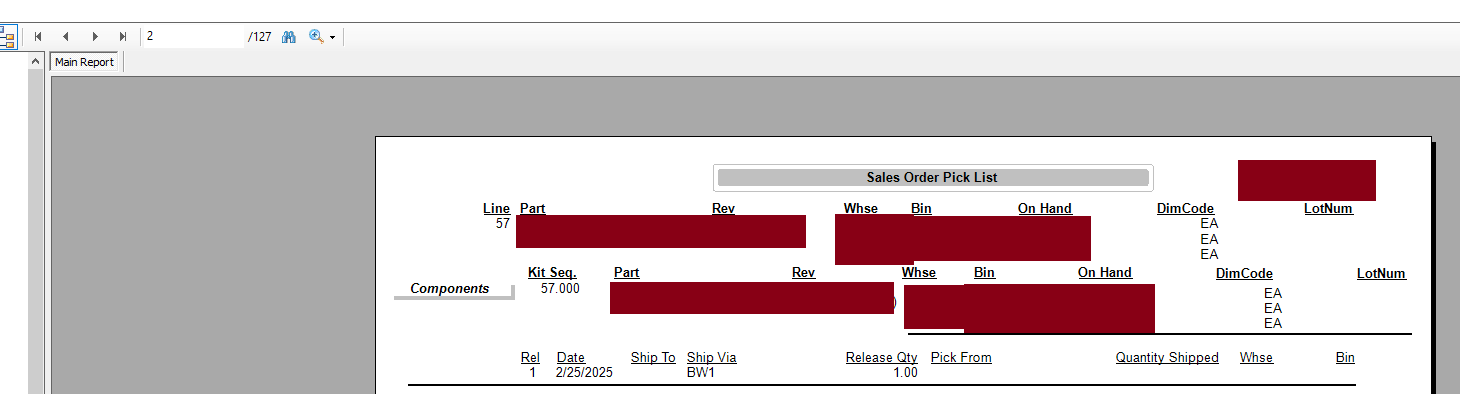Toggle the group tree panel icon

[x=7, y=37]
